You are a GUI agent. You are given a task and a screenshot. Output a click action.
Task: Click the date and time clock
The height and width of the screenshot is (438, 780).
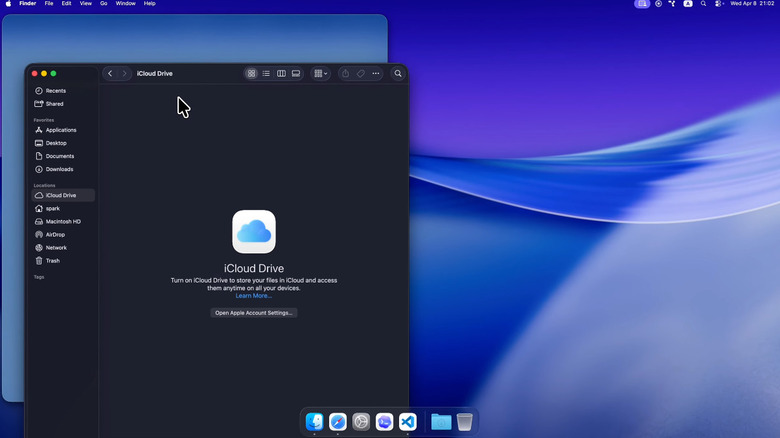752,3
